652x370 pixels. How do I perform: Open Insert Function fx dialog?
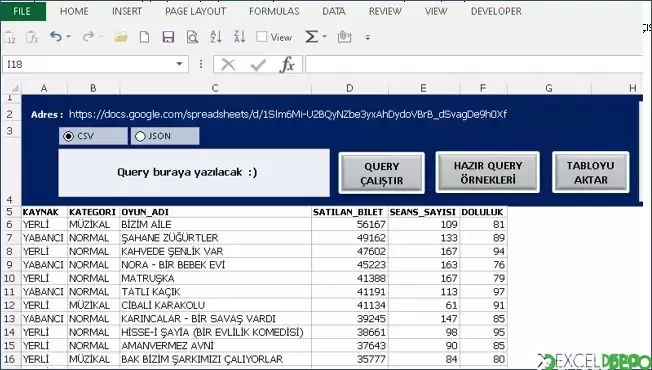click(x=287, y=65)
